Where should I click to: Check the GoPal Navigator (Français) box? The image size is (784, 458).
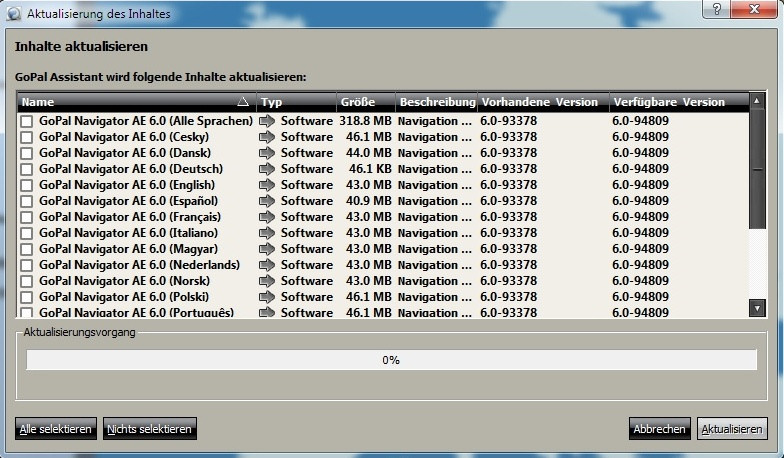(27, 218)
